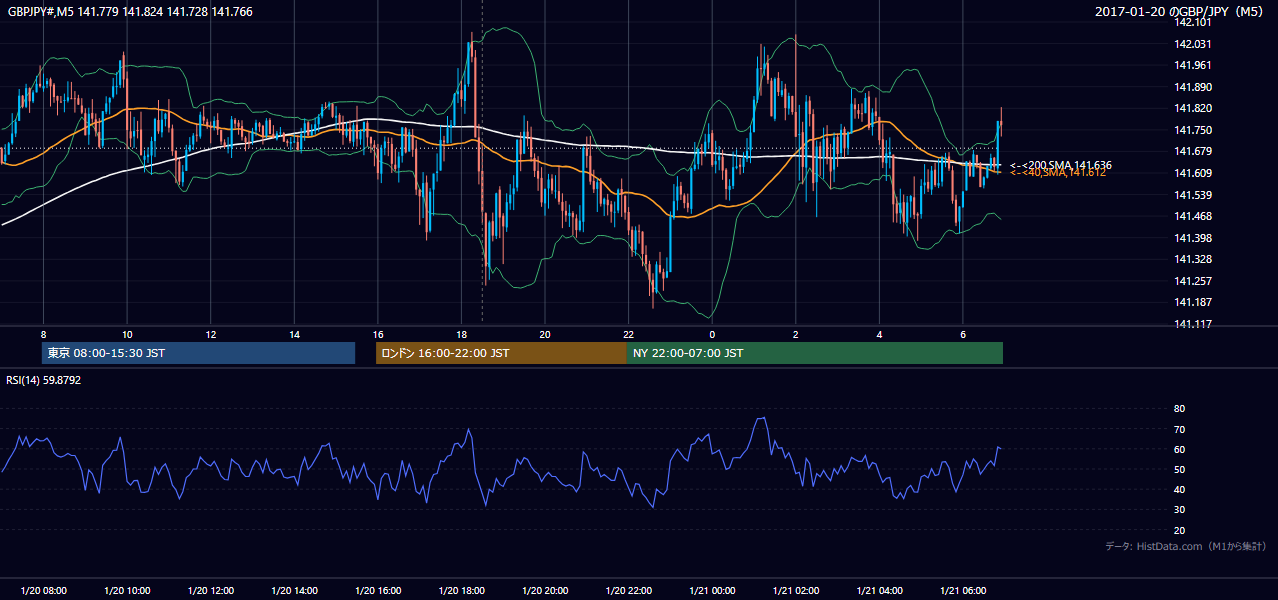Screen dimensions: 1278x600
Task: Click the 1/20 14:00 date label
Action: (294, 591)
